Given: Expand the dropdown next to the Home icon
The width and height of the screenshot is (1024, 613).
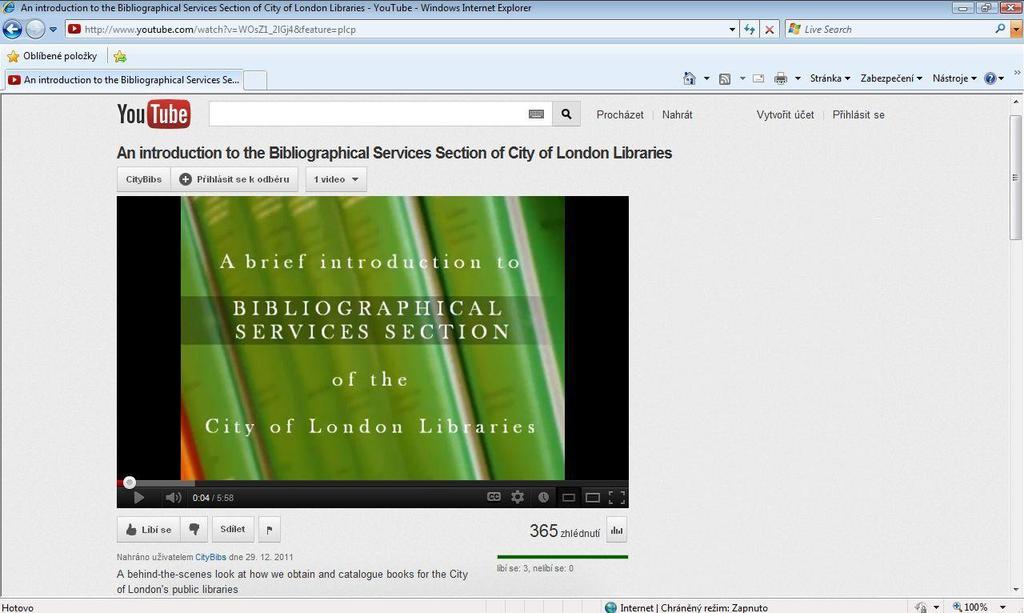Looking at the screenshot, I should pyautogui.click(x=706, y=78).
